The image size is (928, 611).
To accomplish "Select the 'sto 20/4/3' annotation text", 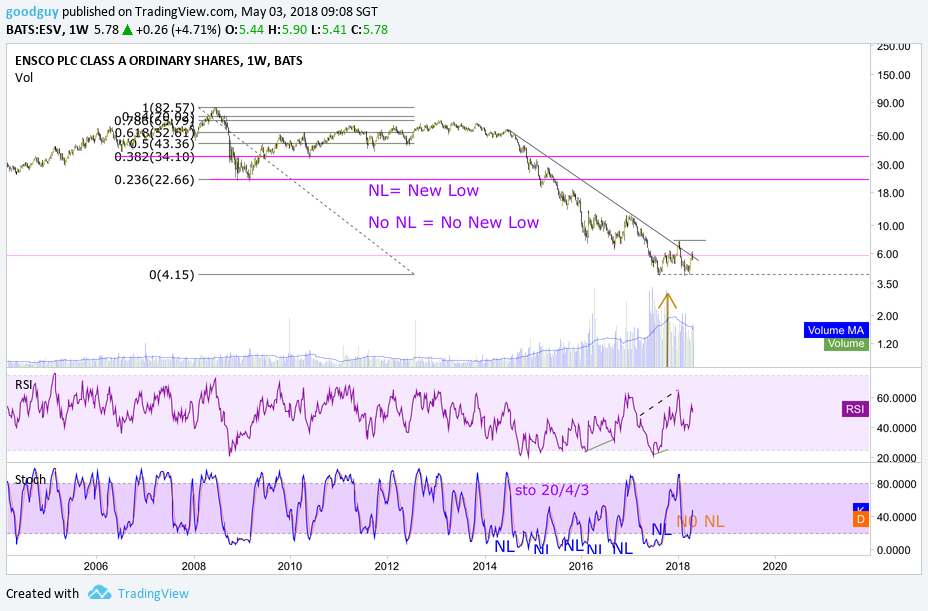I will coord(552,490).
